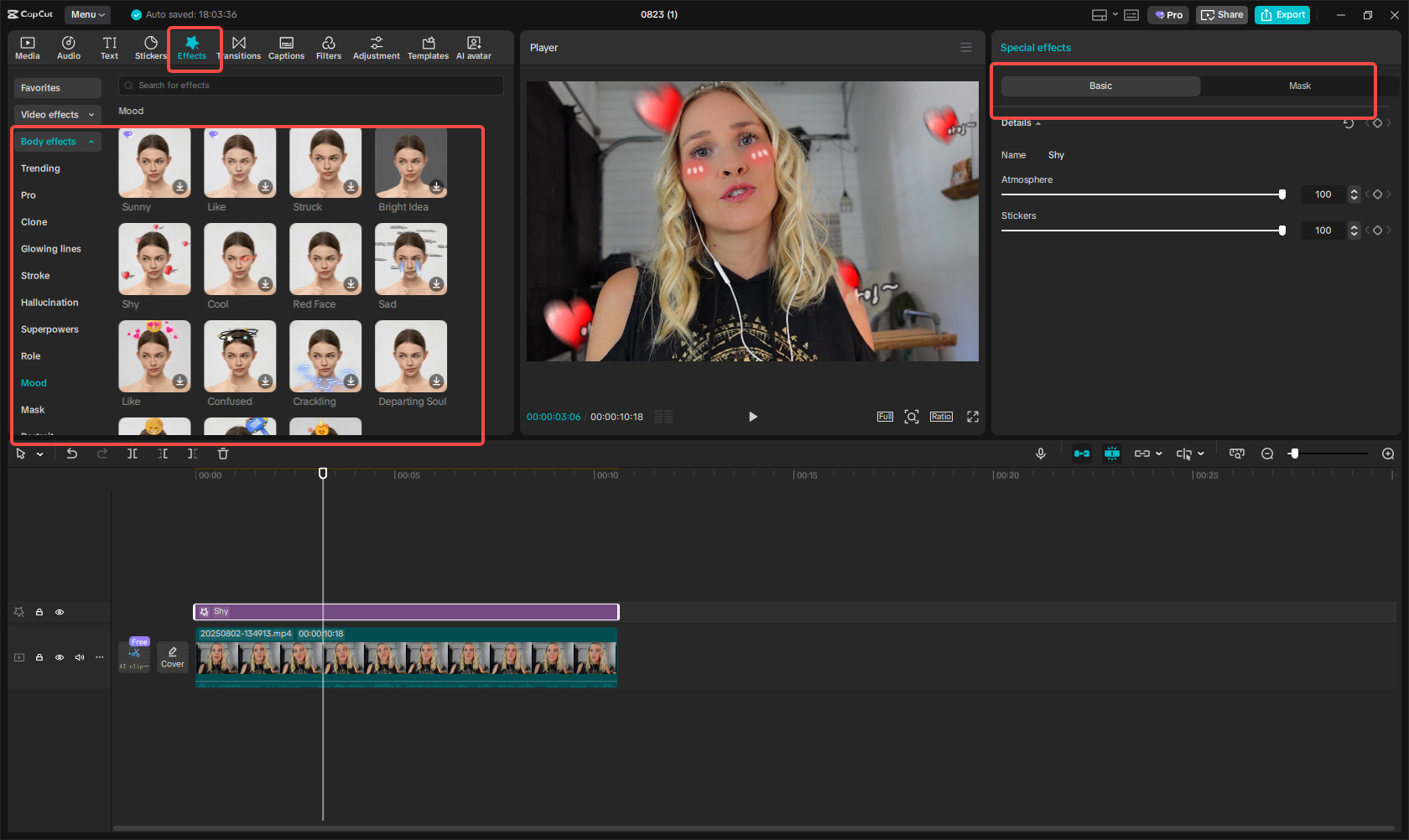Click the Export button

[x=1282, y=14]
